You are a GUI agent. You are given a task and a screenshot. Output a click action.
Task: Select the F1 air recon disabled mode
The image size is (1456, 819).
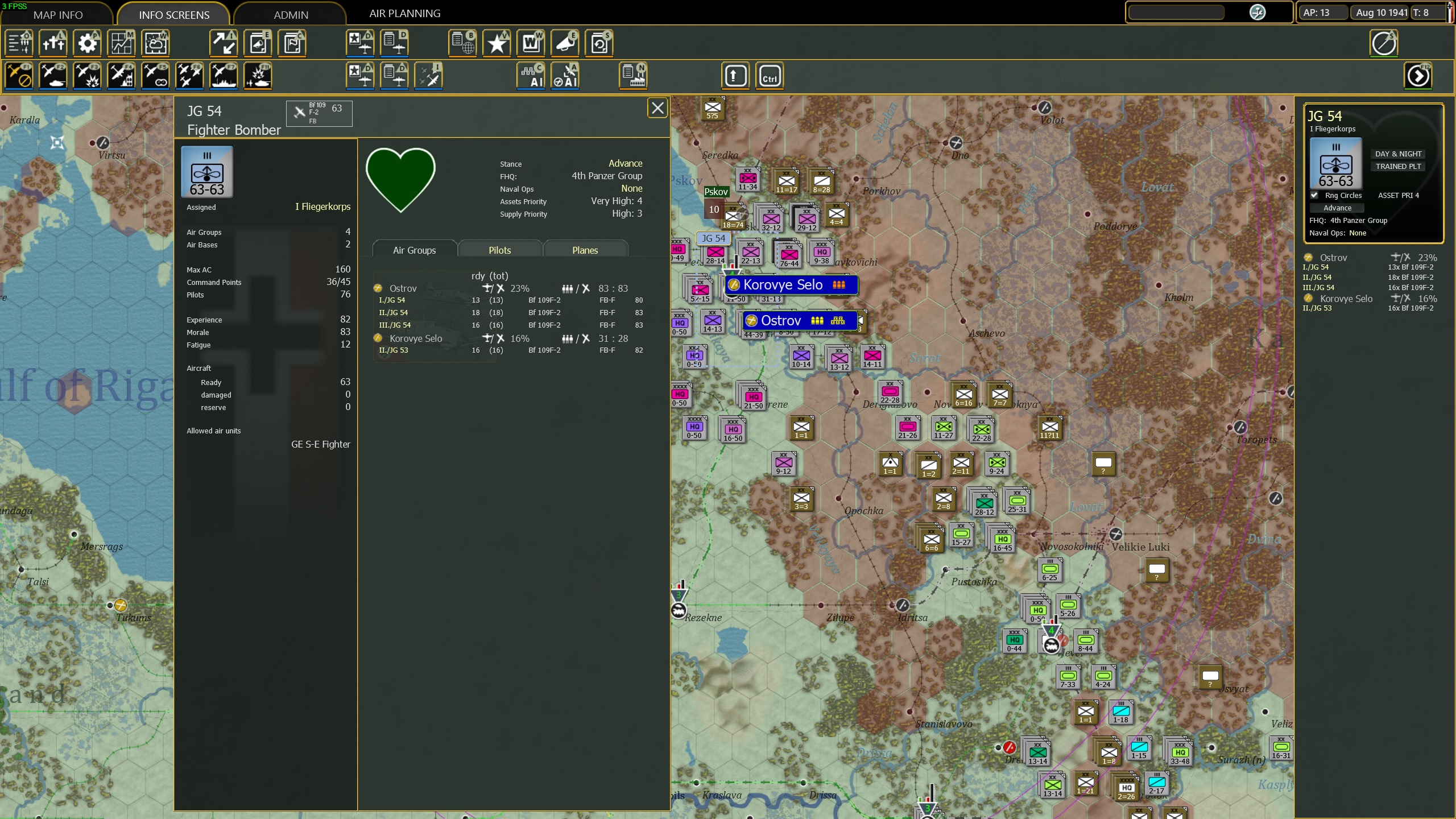19,76
